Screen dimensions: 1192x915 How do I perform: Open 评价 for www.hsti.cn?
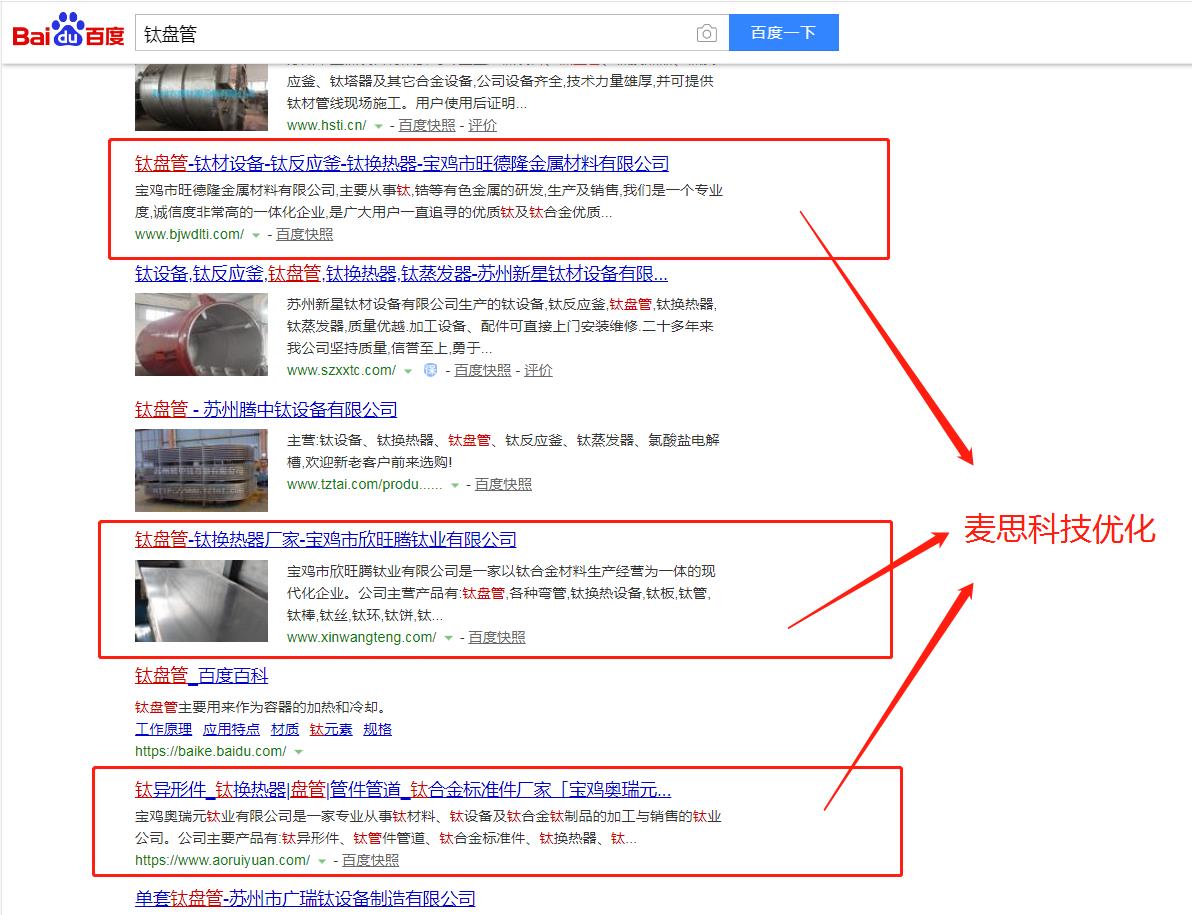pos(482,125)
